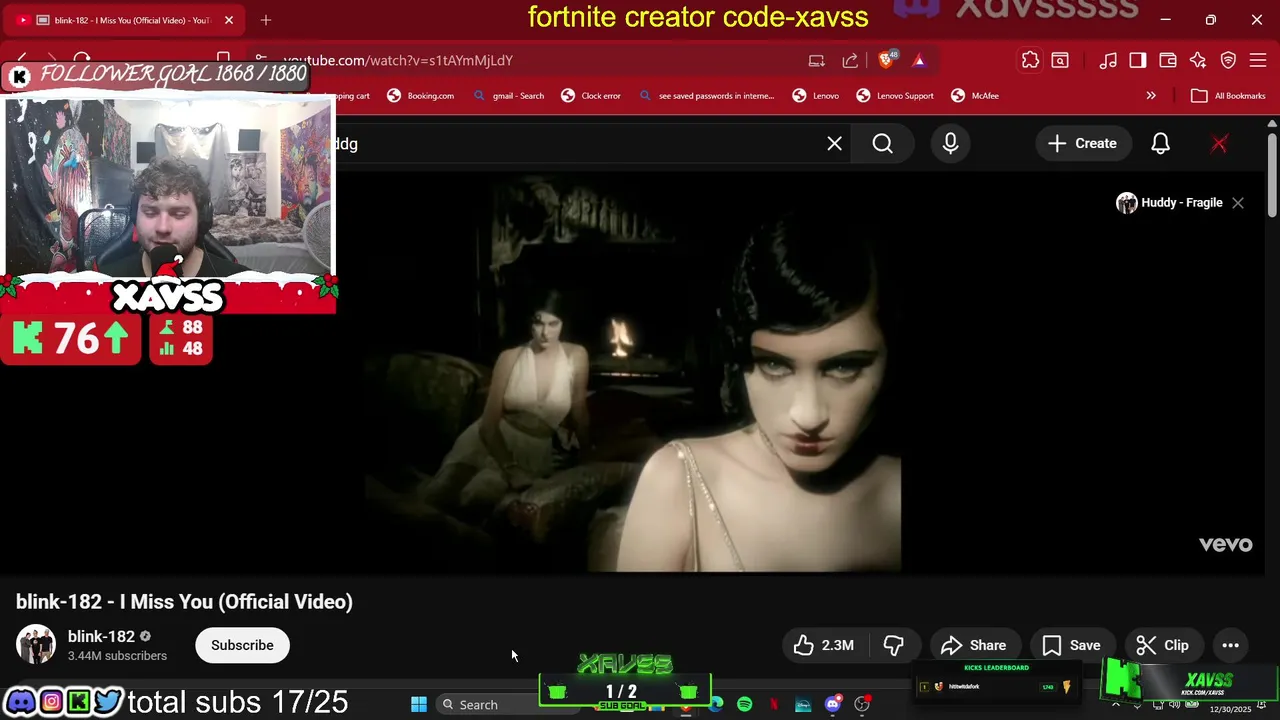Screen dimensions: 1280x720
Task: Dismiss the Huddy - Fragile card
Action: [1238, 203]
